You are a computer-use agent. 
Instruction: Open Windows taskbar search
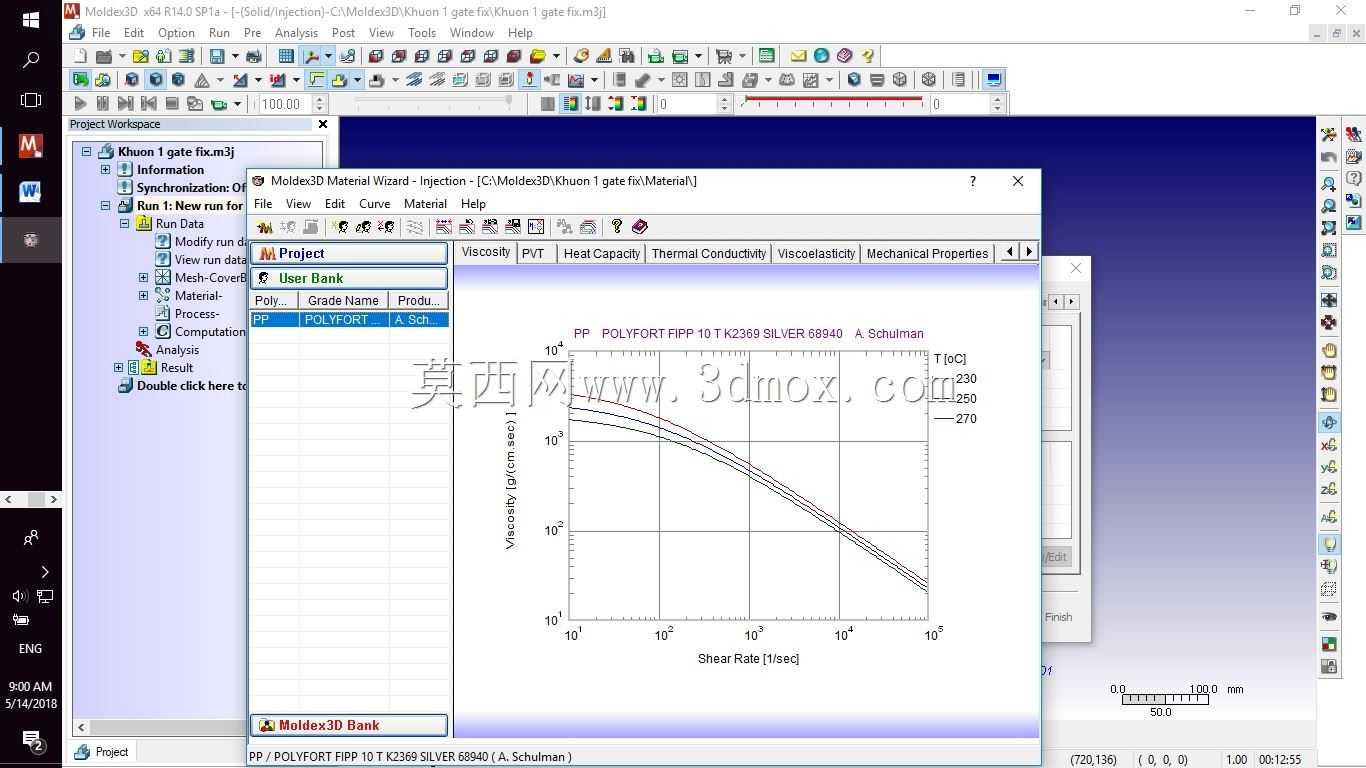pos(30,60)
